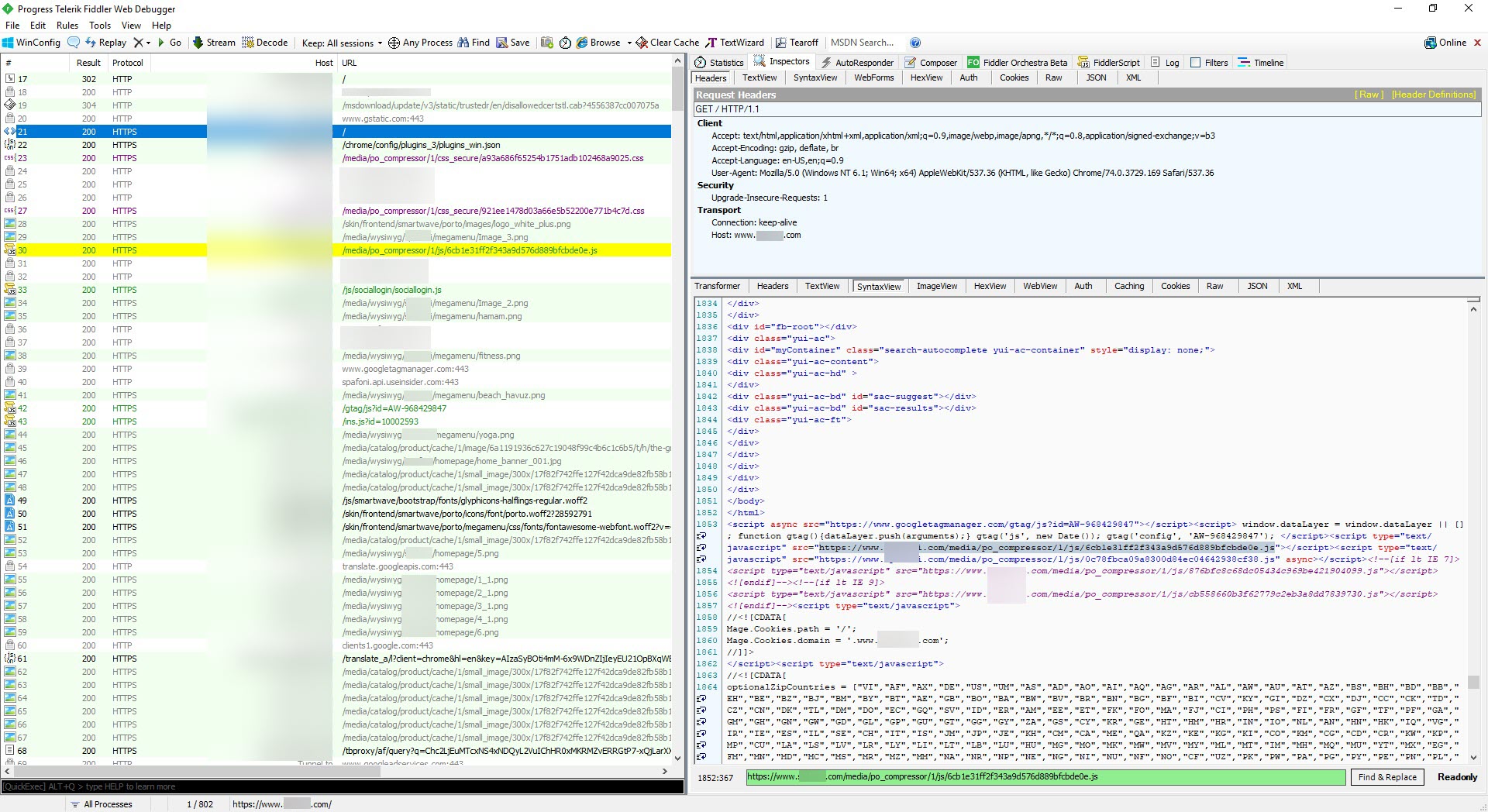Click the QuickExec command box

tap(342, 786)
